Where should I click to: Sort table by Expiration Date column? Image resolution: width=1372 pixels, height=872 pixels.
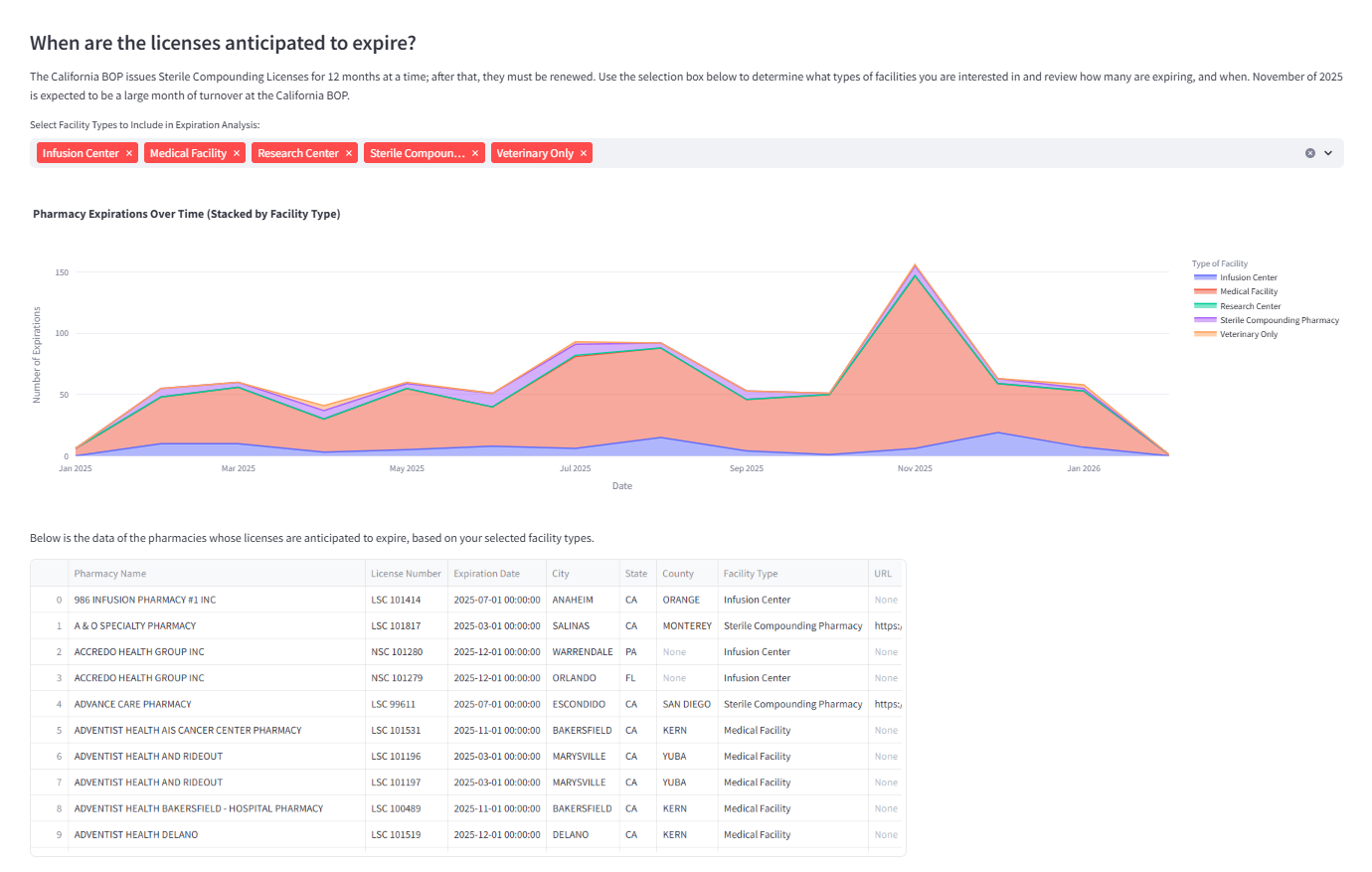point(486,574)
